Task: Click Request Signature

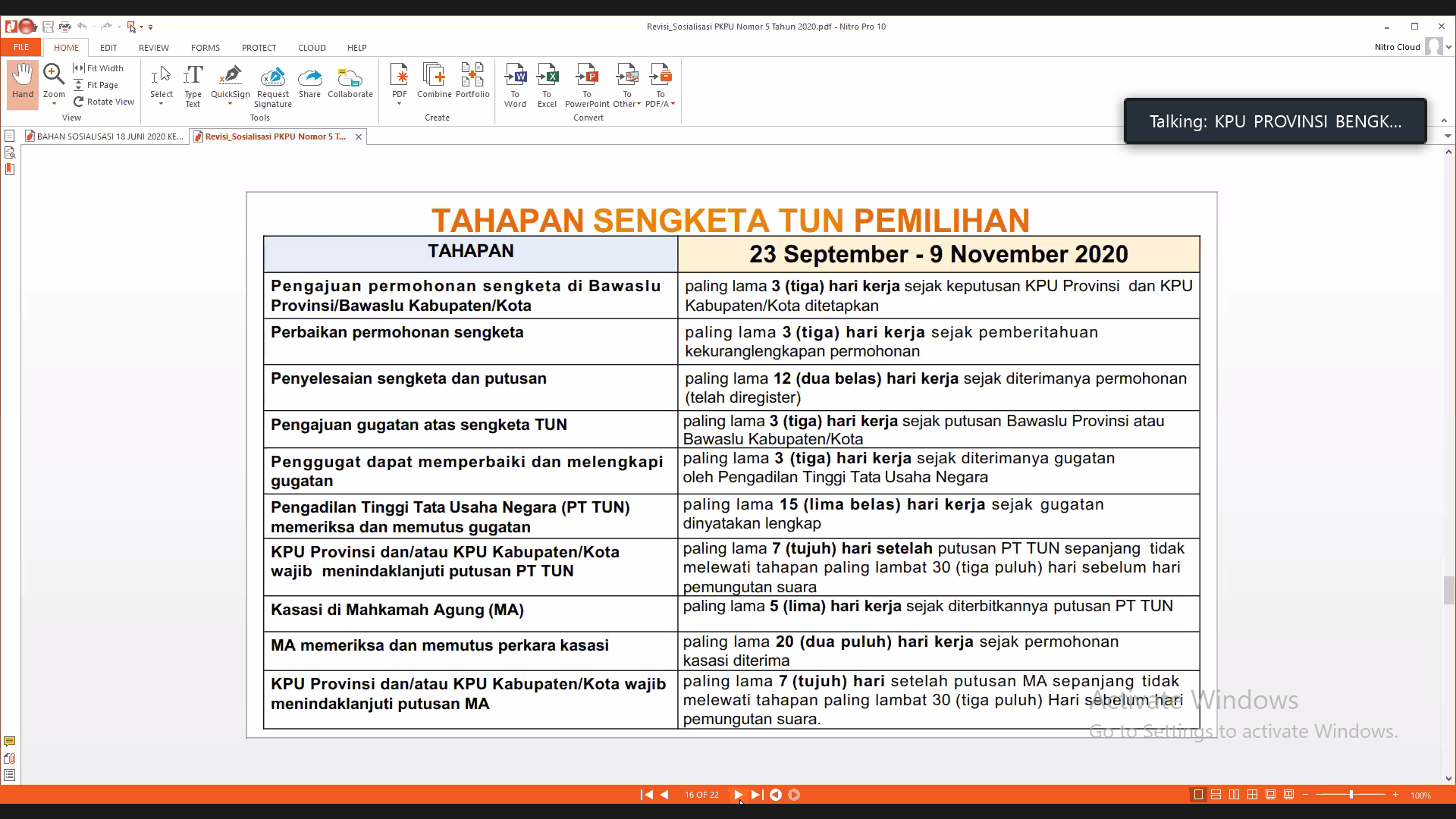Action: [272, 86]
